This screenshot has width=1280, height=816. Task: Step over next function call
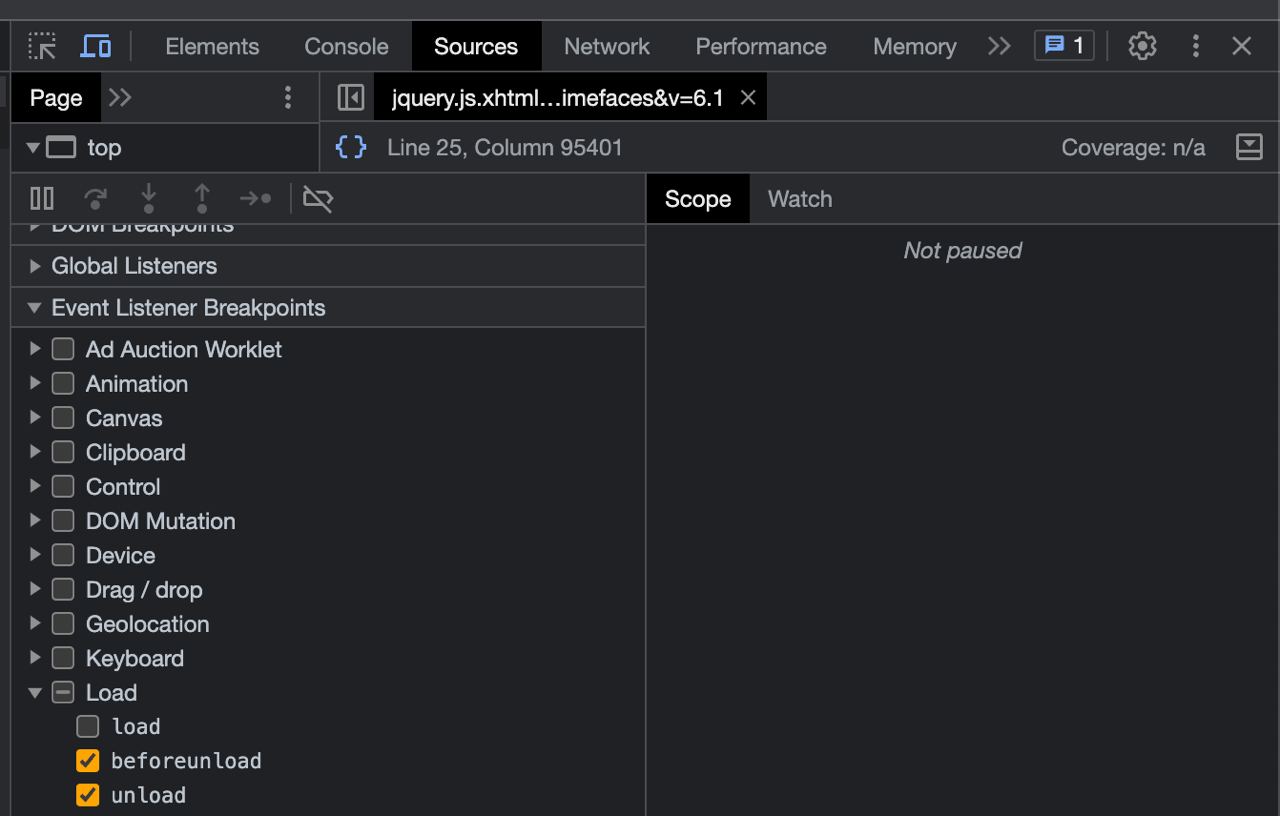click(x=96, y=199)
